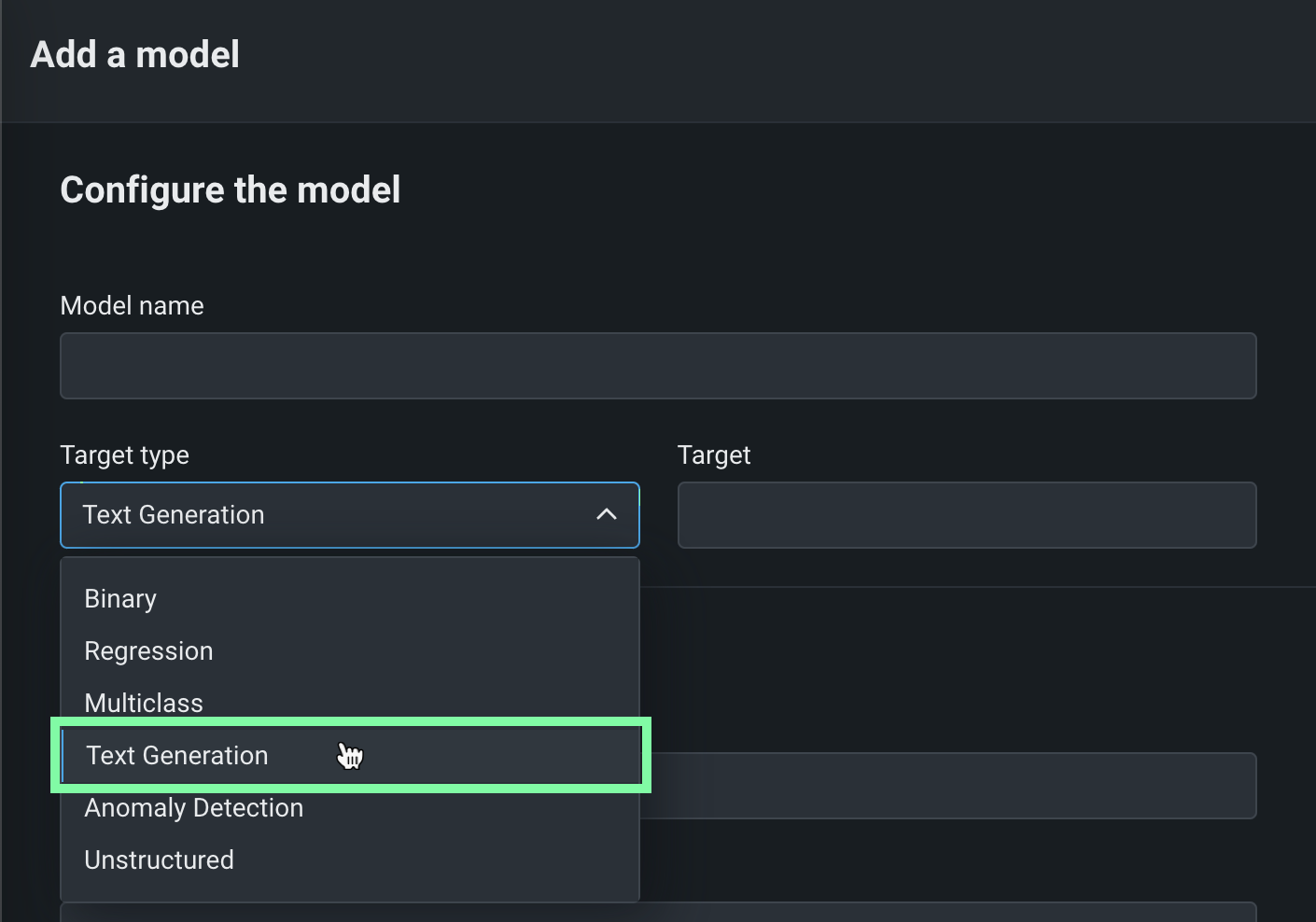Click into the Target input field
Viewport: 1316px width, 922px height.
tap(967, 515)
